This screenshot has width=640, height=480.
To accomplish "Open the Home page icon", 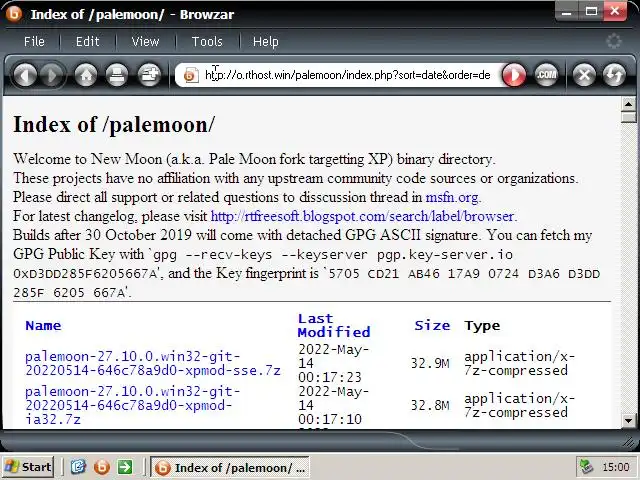I will [86, 75].
